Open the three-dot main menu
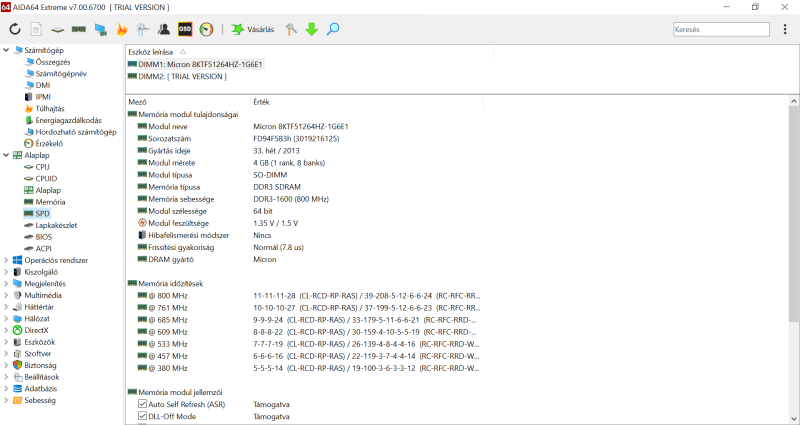This screenshot has height=425, width=800. pyautogui.click(x=785, y=29)
